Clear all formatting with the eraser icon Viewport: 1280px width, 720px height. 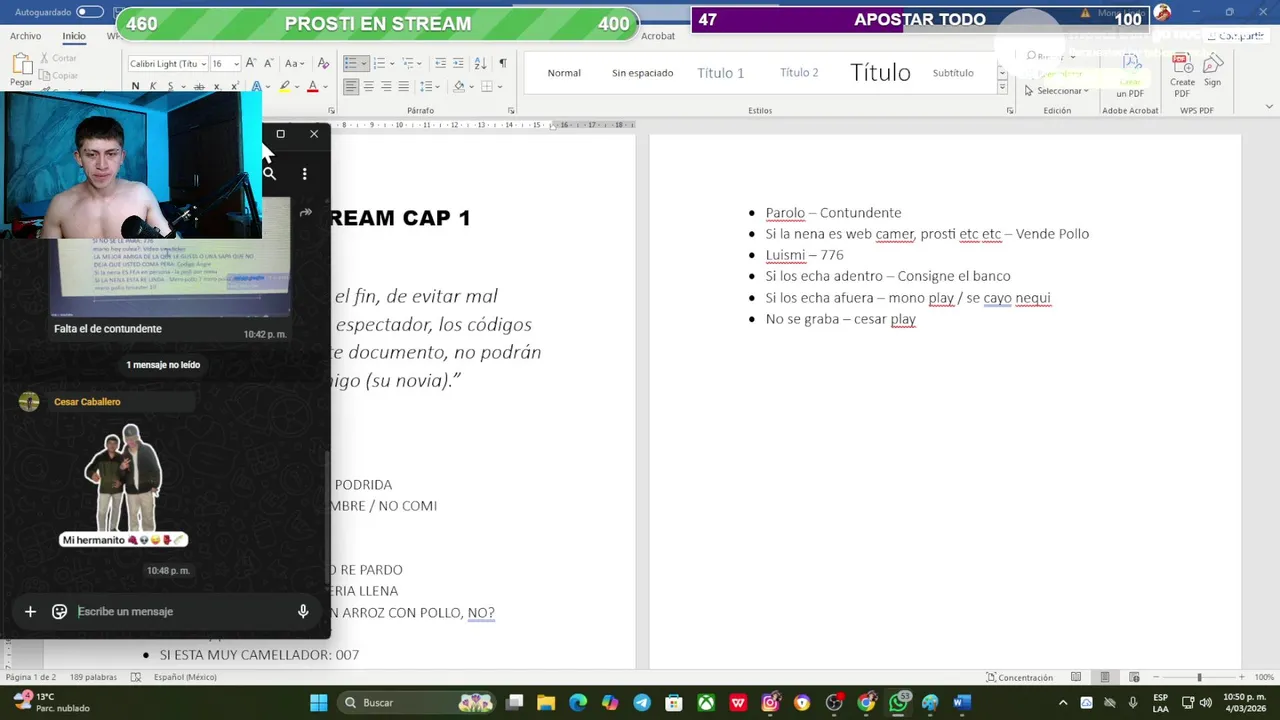tap(323, 63)
